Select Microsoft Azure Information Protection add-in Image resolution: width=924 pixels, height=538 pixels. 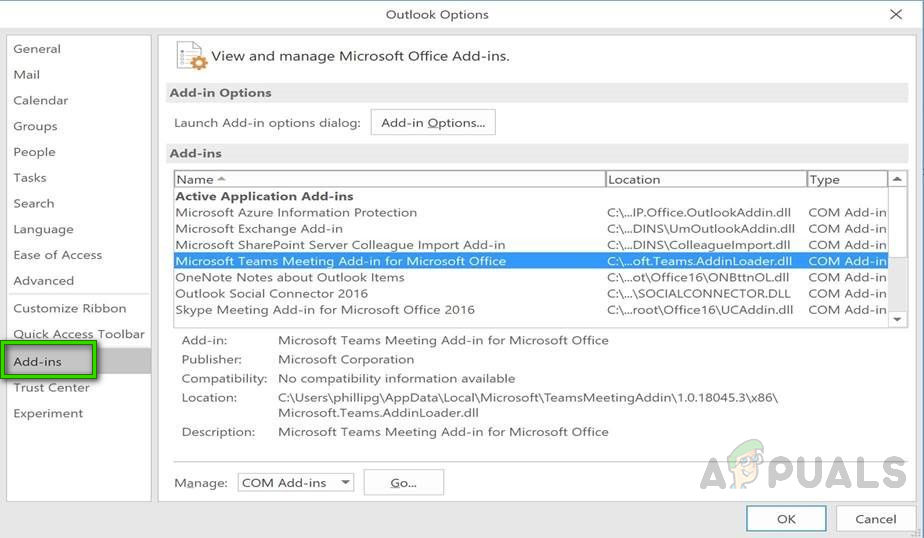click(296, 213)
